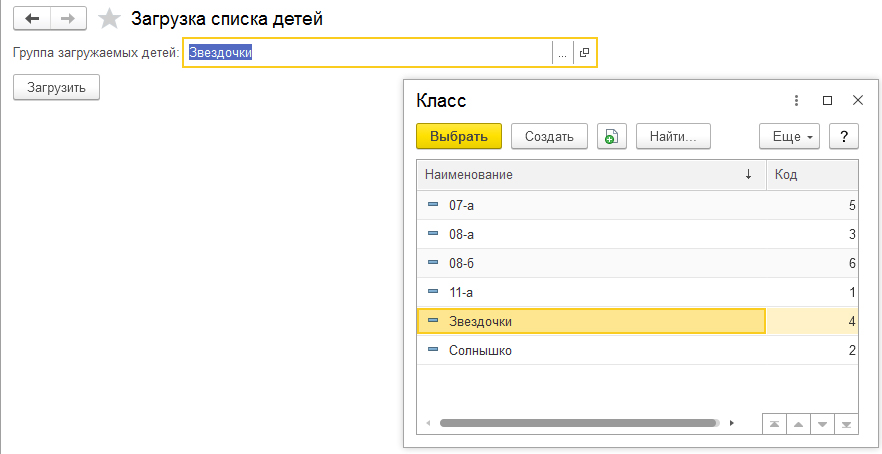Maximize the Класс window
The image size is (882, 454).
tap(827, 101)
